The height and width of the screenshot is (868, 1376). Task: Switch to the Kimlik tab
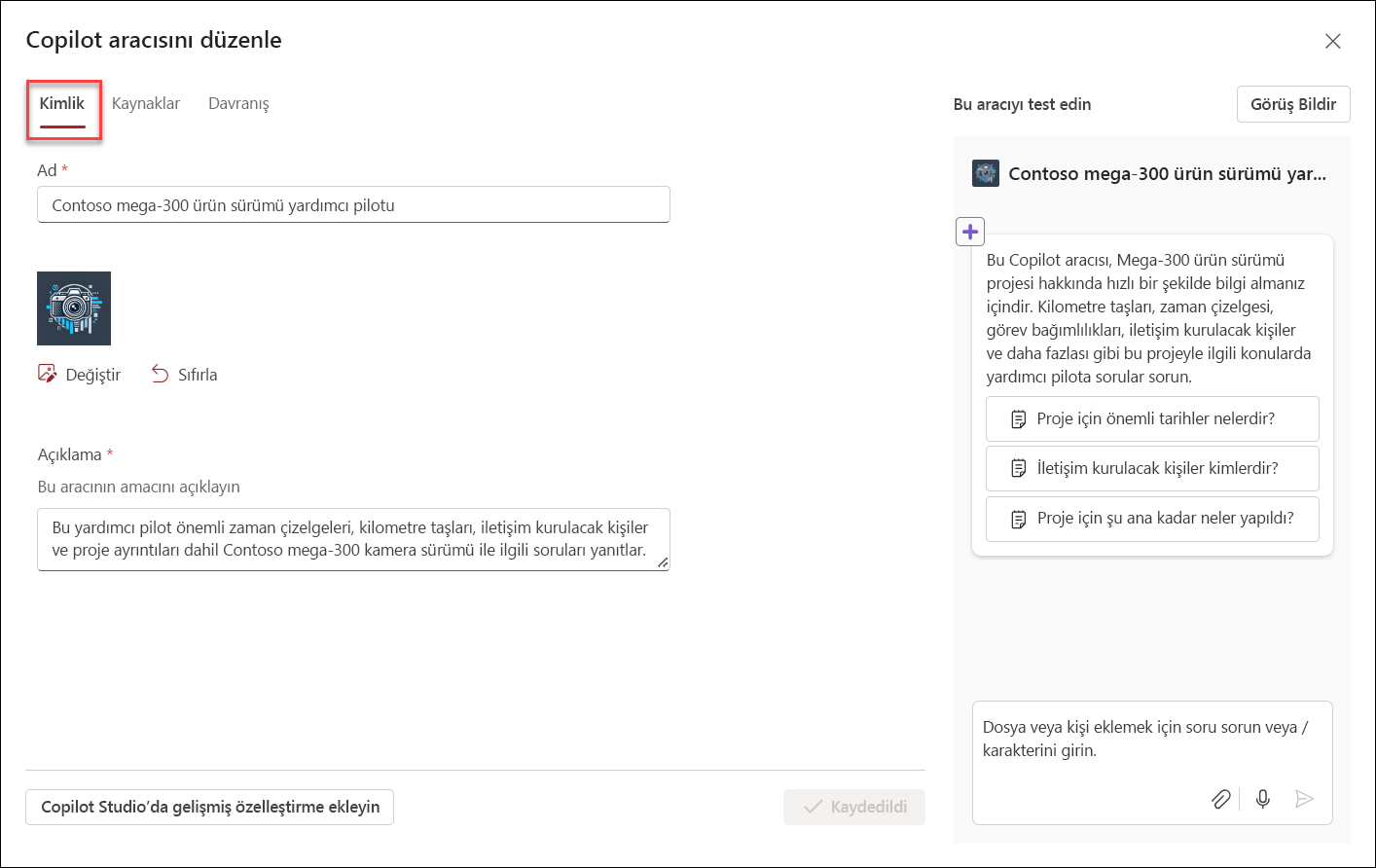point(62,104)
